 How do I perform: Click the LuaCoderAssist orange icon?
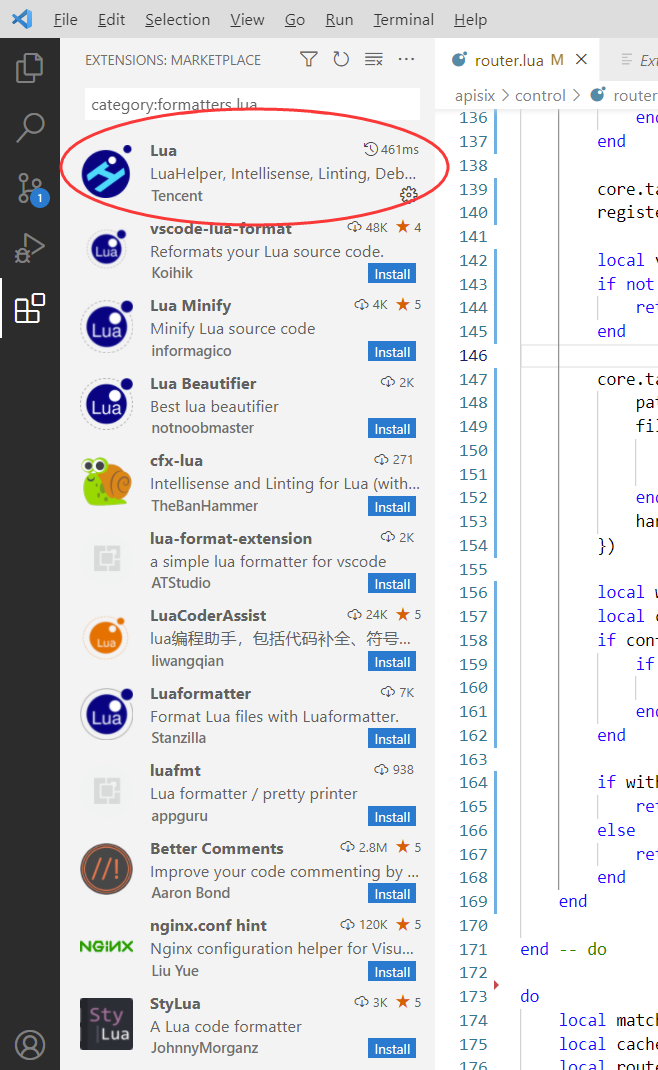106,637
